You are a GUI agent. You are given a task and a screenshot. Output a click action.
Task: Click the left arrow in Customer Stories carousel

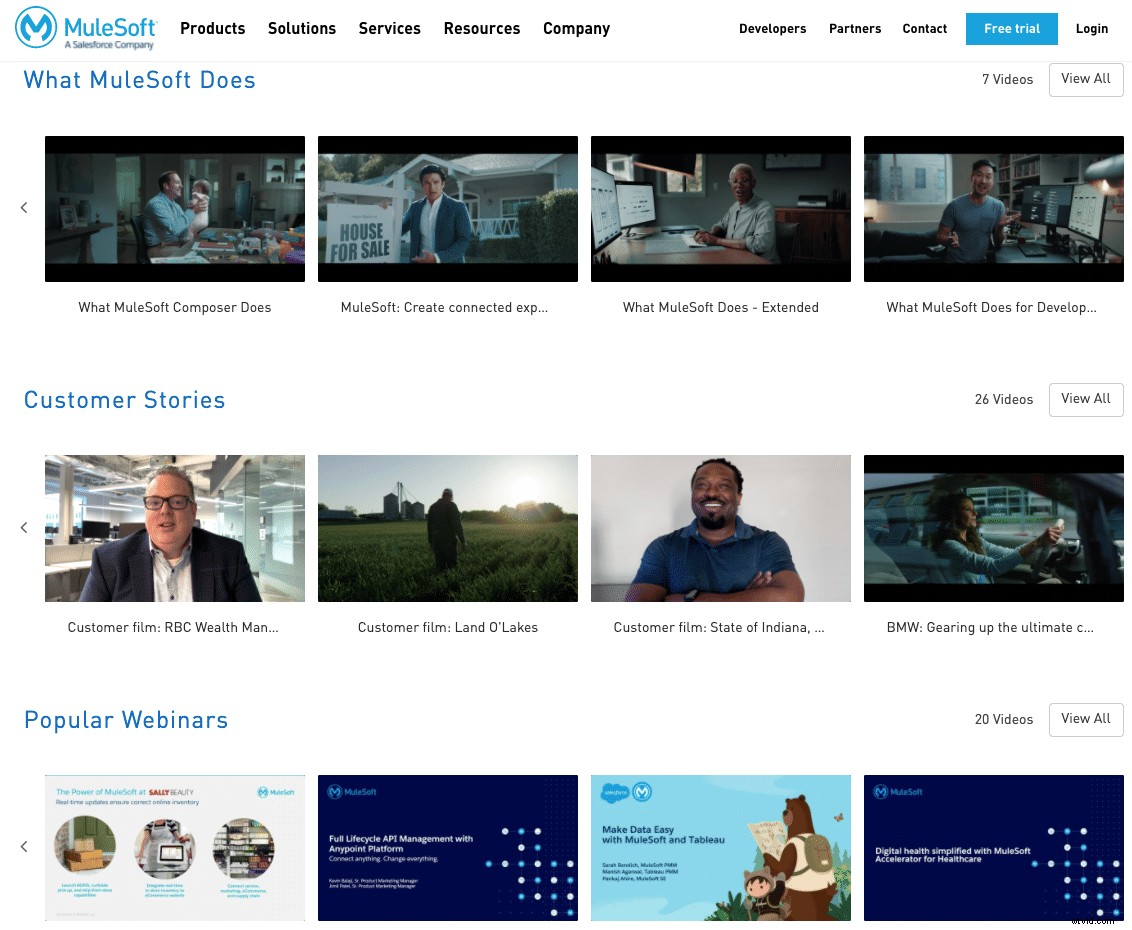tap(24, 528)
